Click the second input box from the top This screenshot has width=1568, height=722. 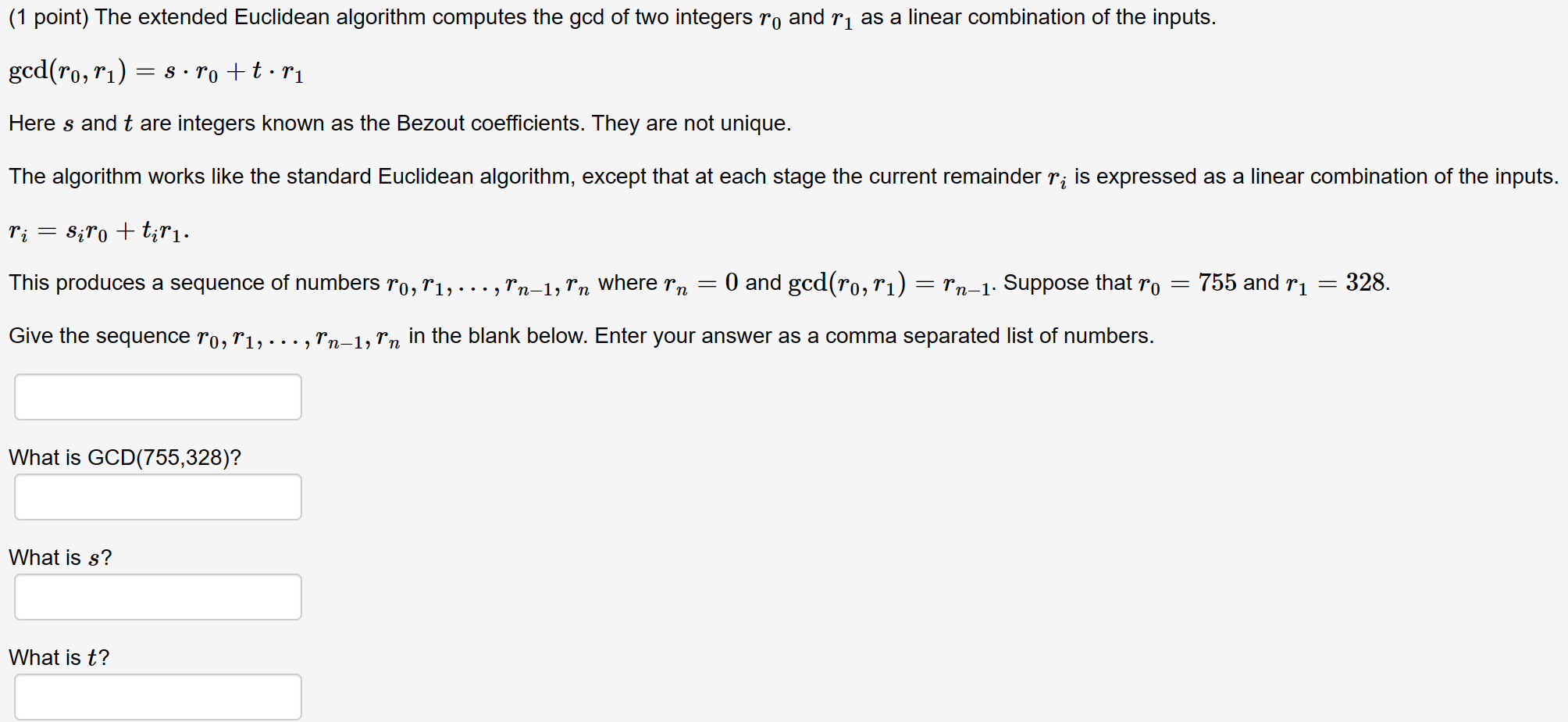coord(157,497)
